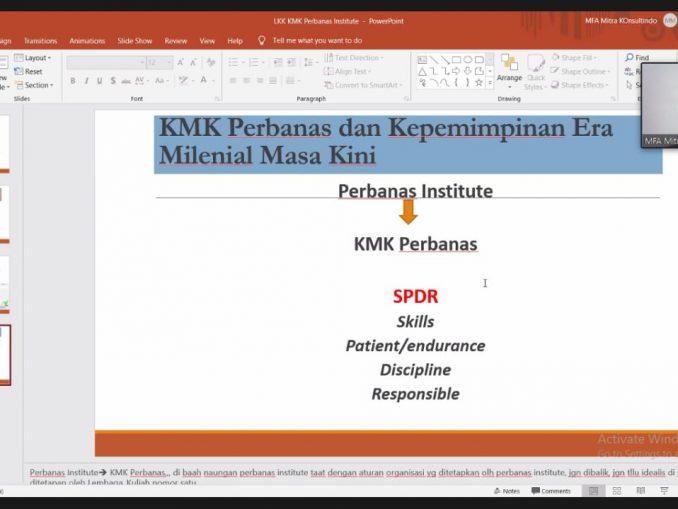This screenshot has height=509, width=678.
Task: Click Reset slide button
Action: tap(29, 71)
